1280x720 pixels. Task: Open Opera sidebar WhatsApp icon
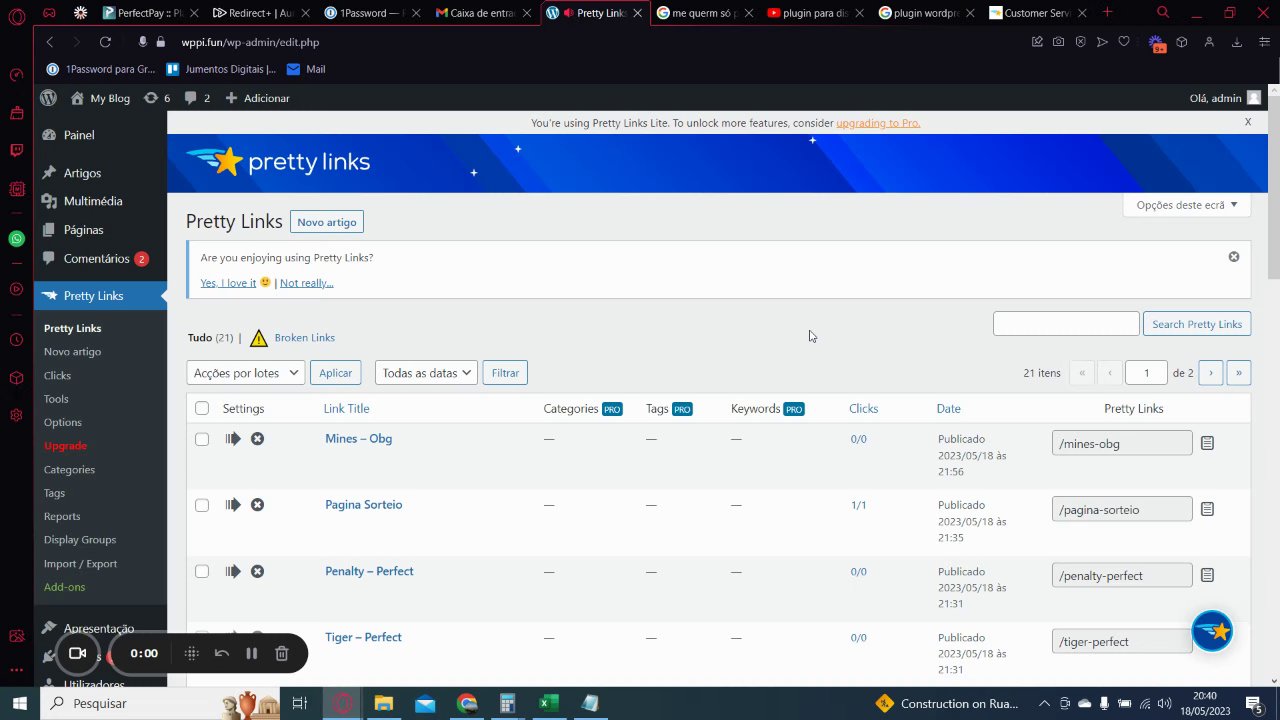point(16,239)
